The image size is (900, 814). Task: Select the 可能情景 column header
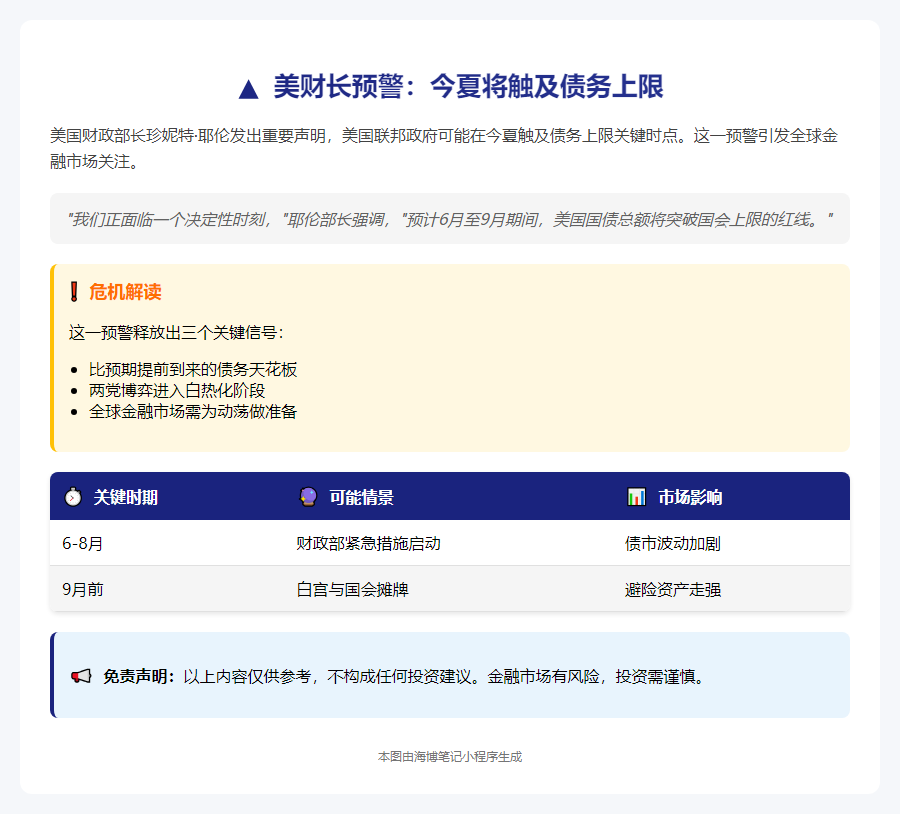click(361, 497)
